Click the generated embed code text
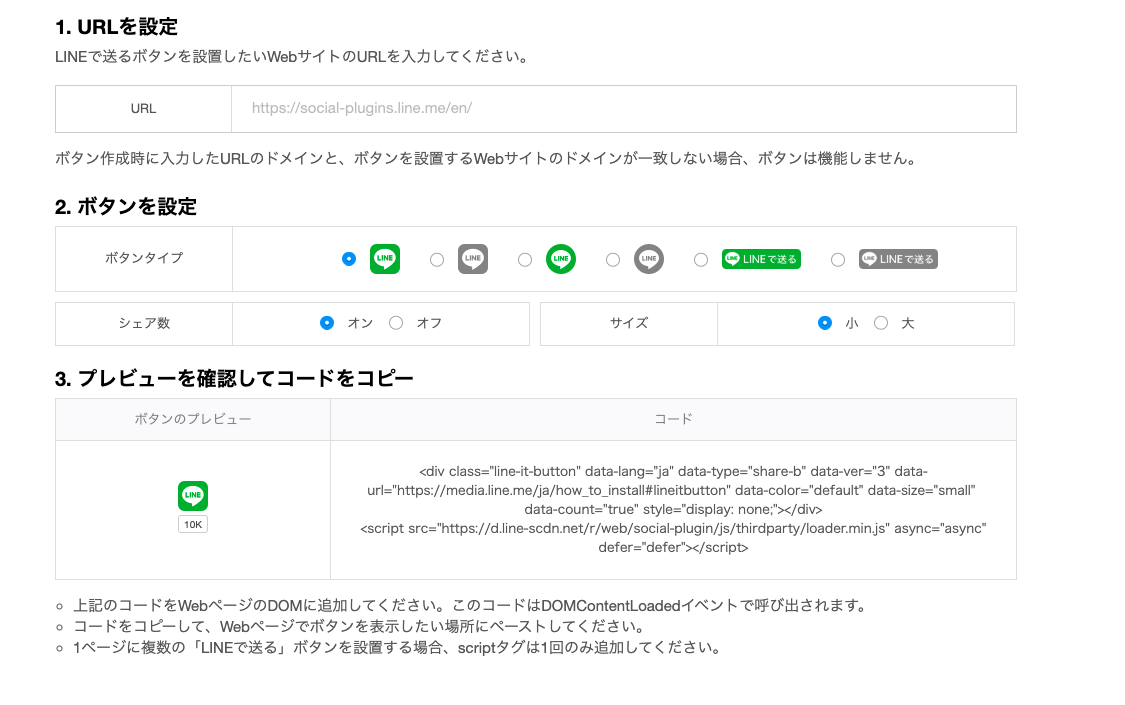Image resolution: width=1125 pixels, height=705 pixels. 673,509
